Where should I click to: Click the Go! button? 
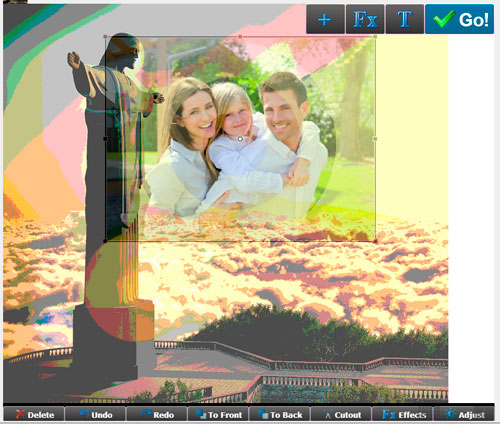(x=459, y=19)
